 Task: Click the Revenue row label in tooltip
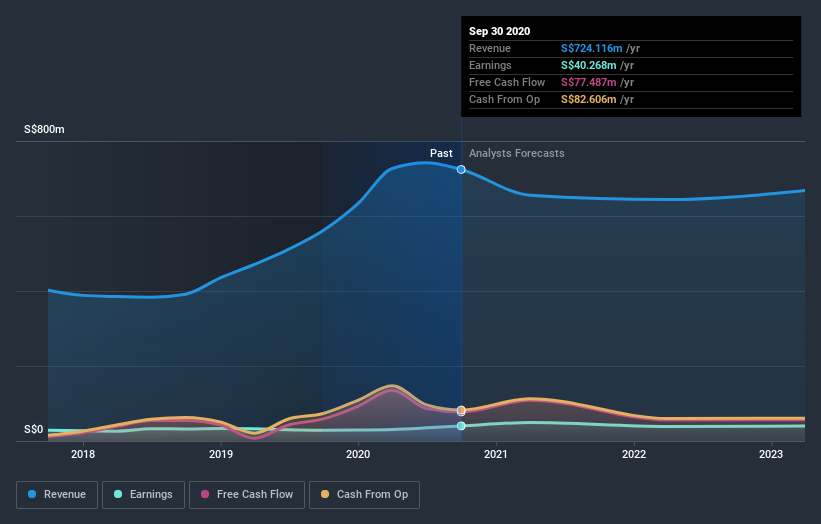[490, 48]
